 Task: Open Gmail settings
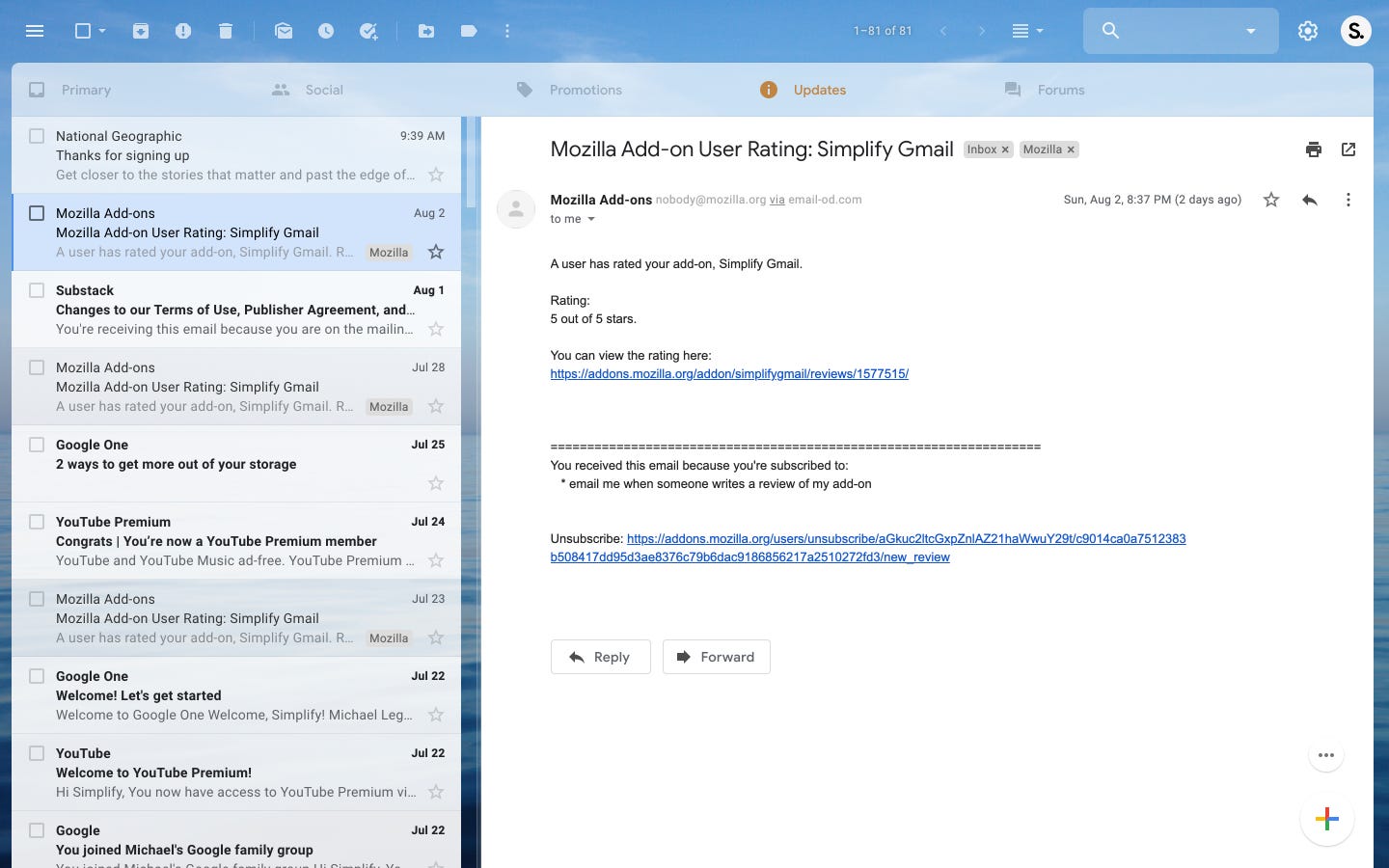[x=1308, y=31]
